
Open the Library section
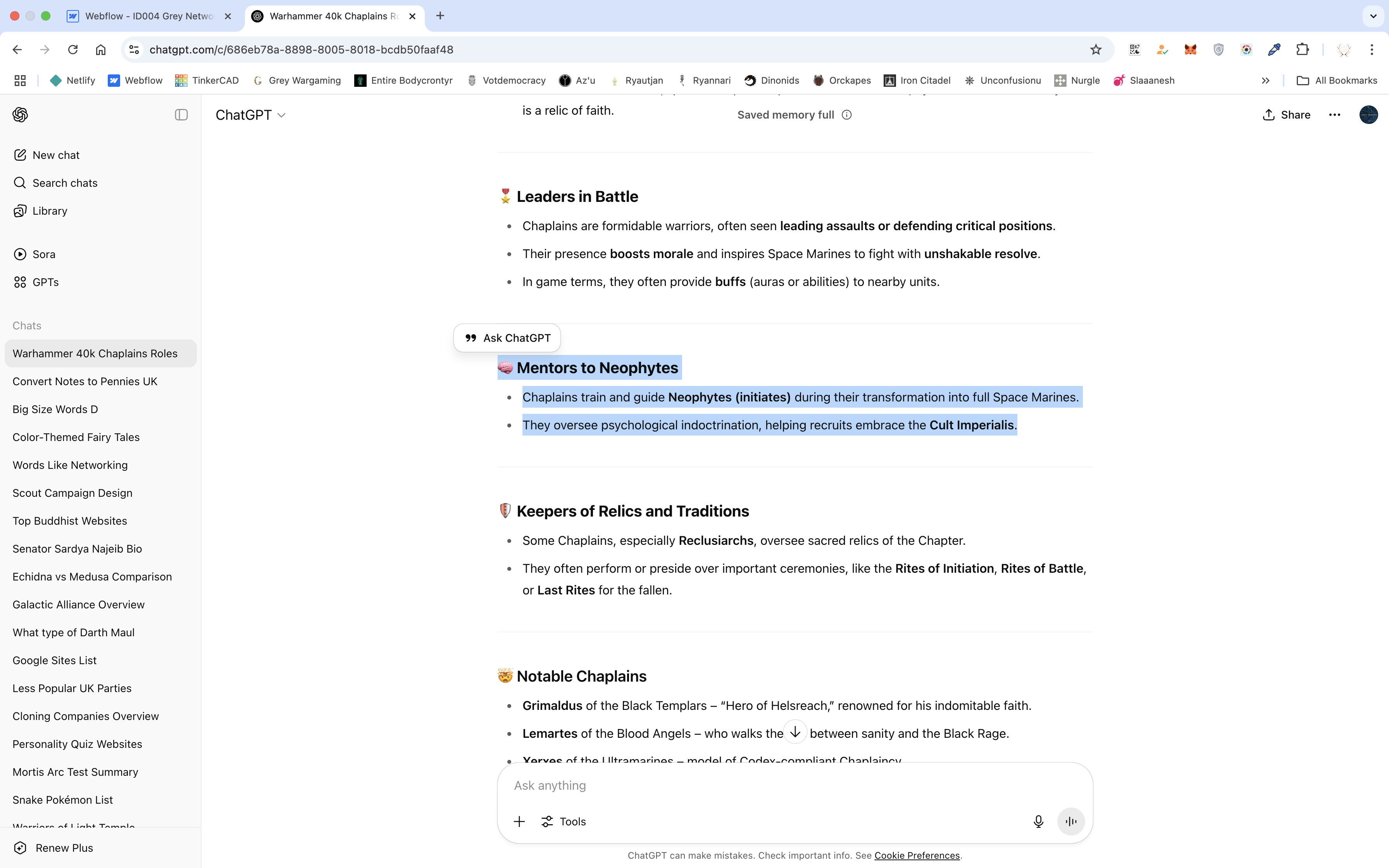coord(49,211)
